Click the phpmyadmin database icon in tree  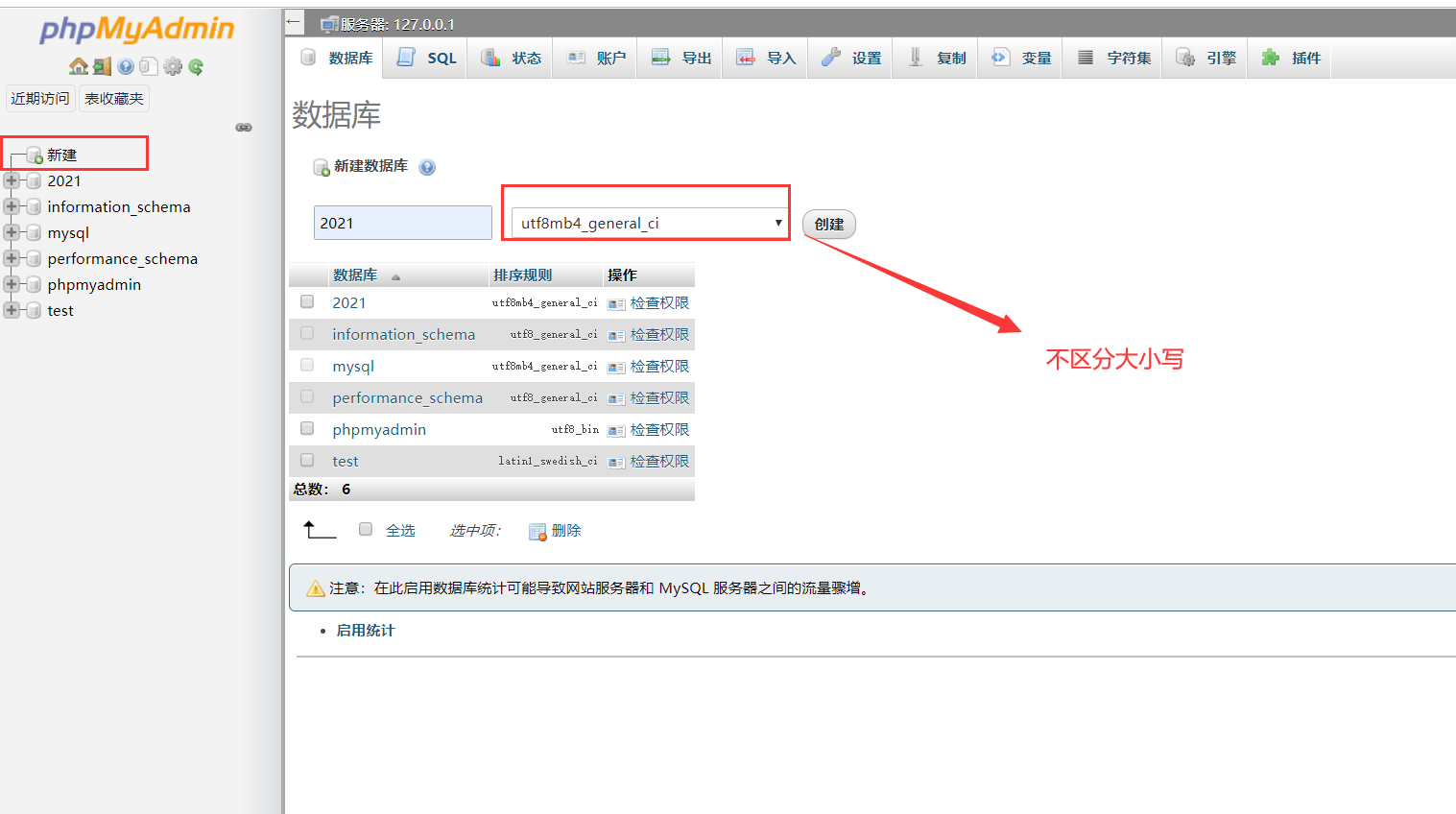click(34, 284)
